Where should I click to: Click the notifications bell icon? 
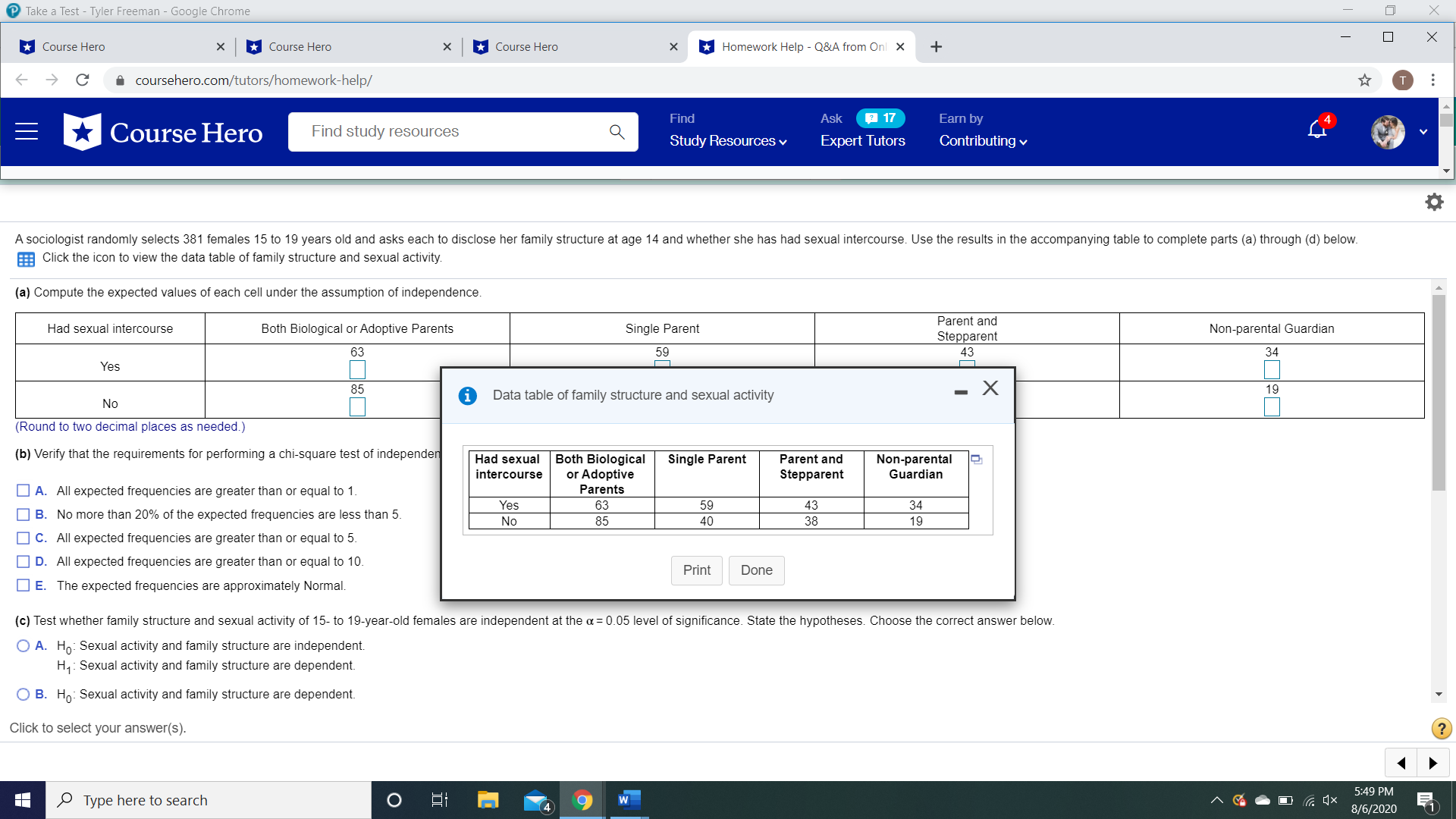point(1317,130)
